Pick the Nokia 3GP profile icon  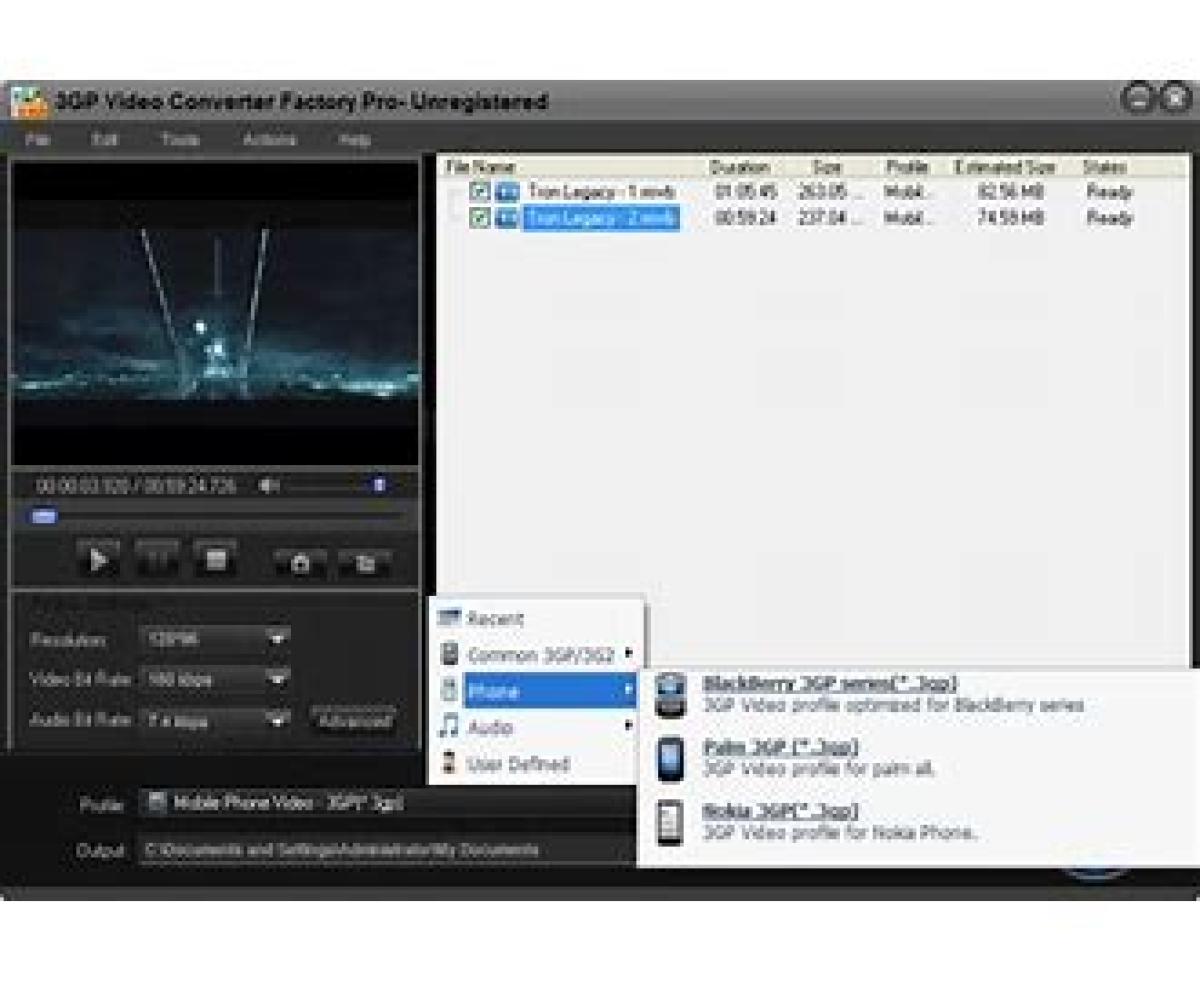pyautogui.click(x=670, y=823)
